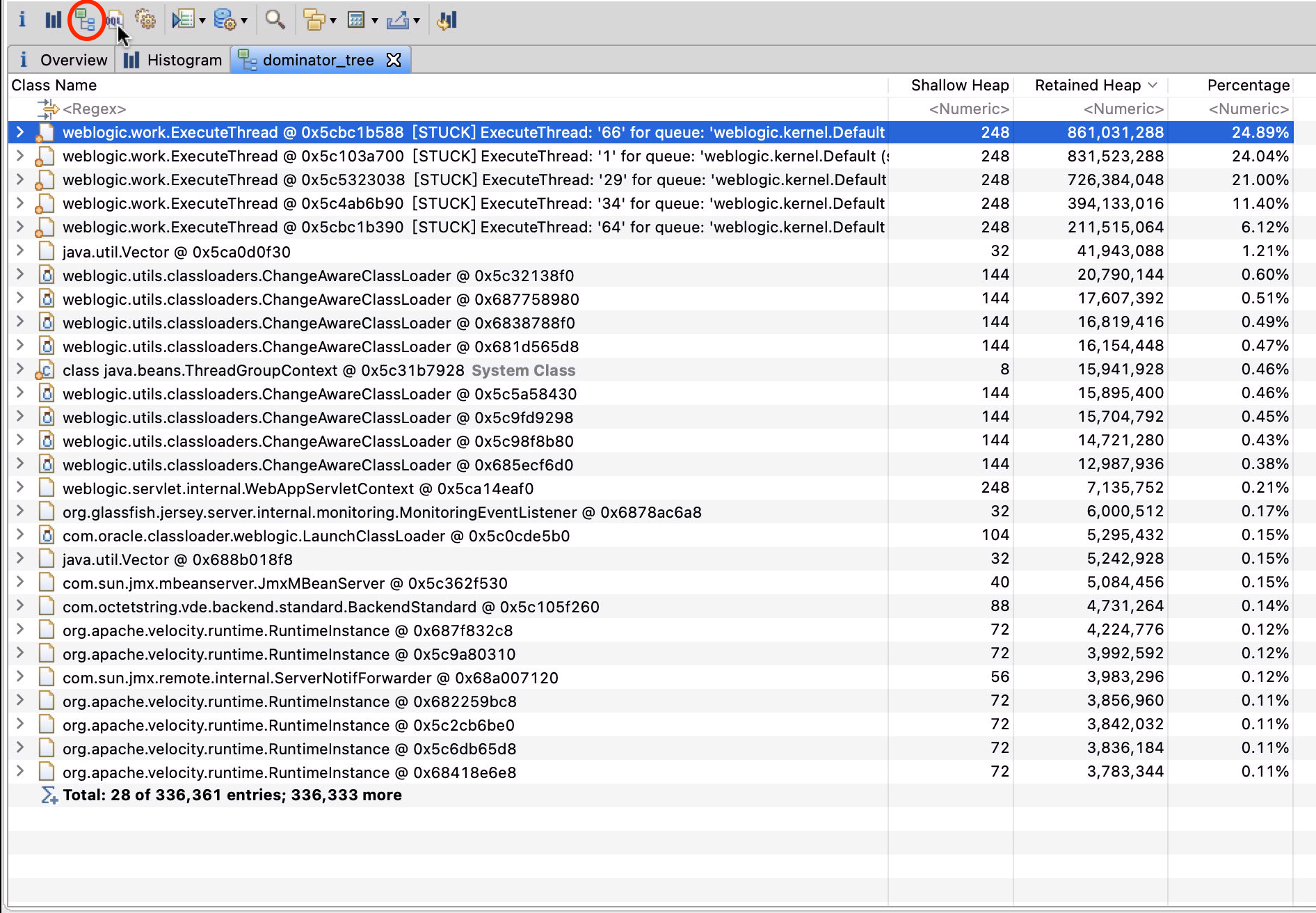The image size is (1316, 913).
Task: Click class loader icon for ChangeAwareClassLoader 0x5c98f8b80
Action: pyautogui.click(x=47, y=441)
